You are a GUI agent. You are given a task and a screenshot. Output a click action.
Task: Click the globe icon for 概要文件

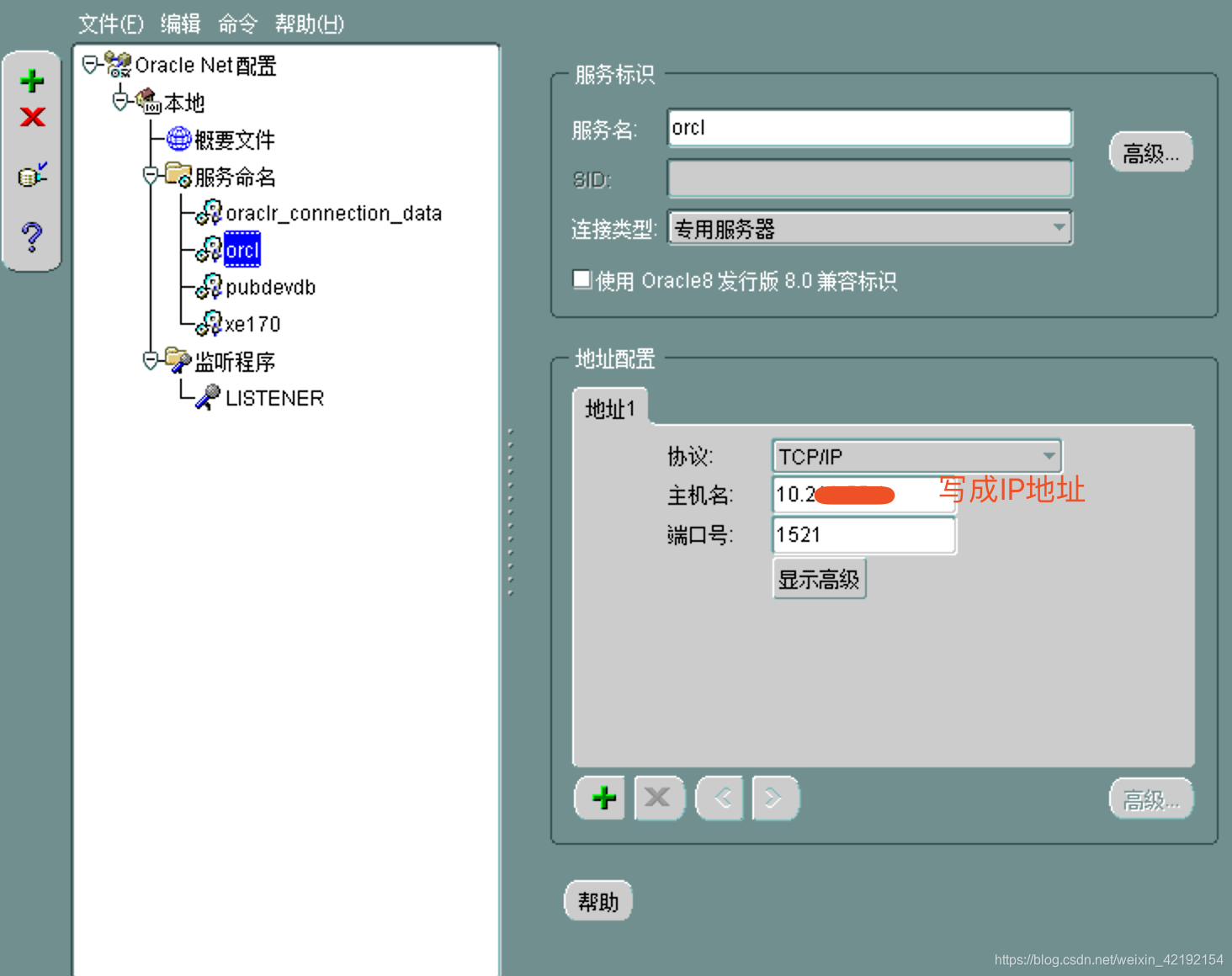[x=178, y=139]
